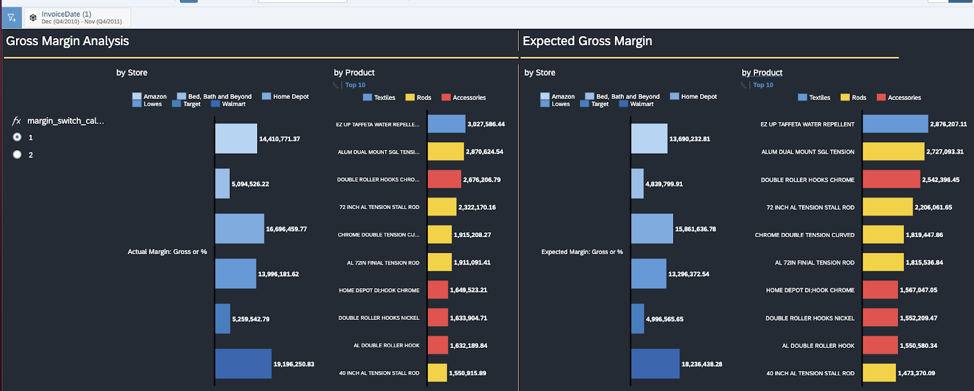Click Lowes legend swatch in Expected Gross Margin
The width and height of the screenshot is (974, 391).
click(545, 104)
